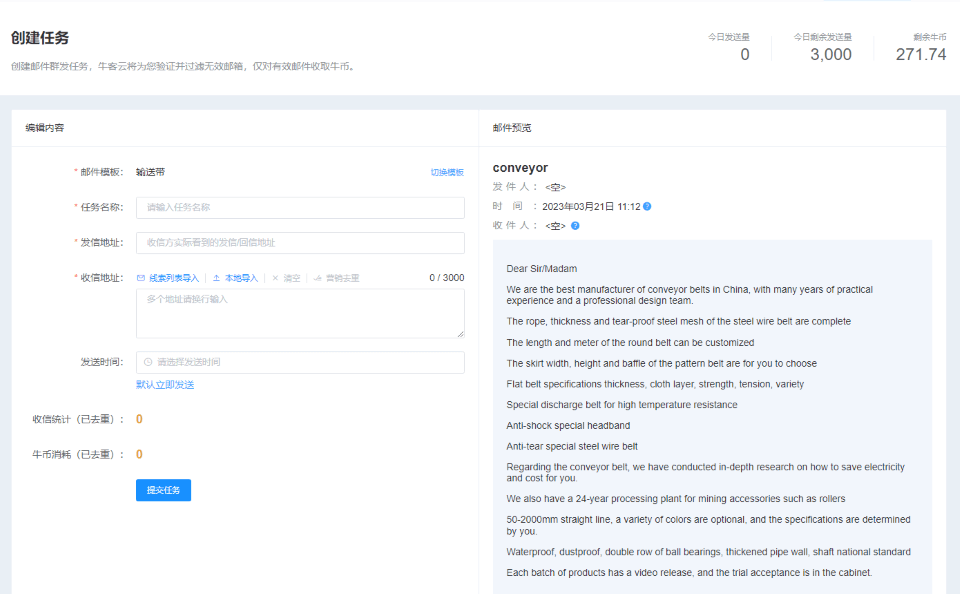The height and width of the screenshot is (594, 960).
Task: Click the 任务名称 input field
Action: pyautogui.click(x=300, y=208)
